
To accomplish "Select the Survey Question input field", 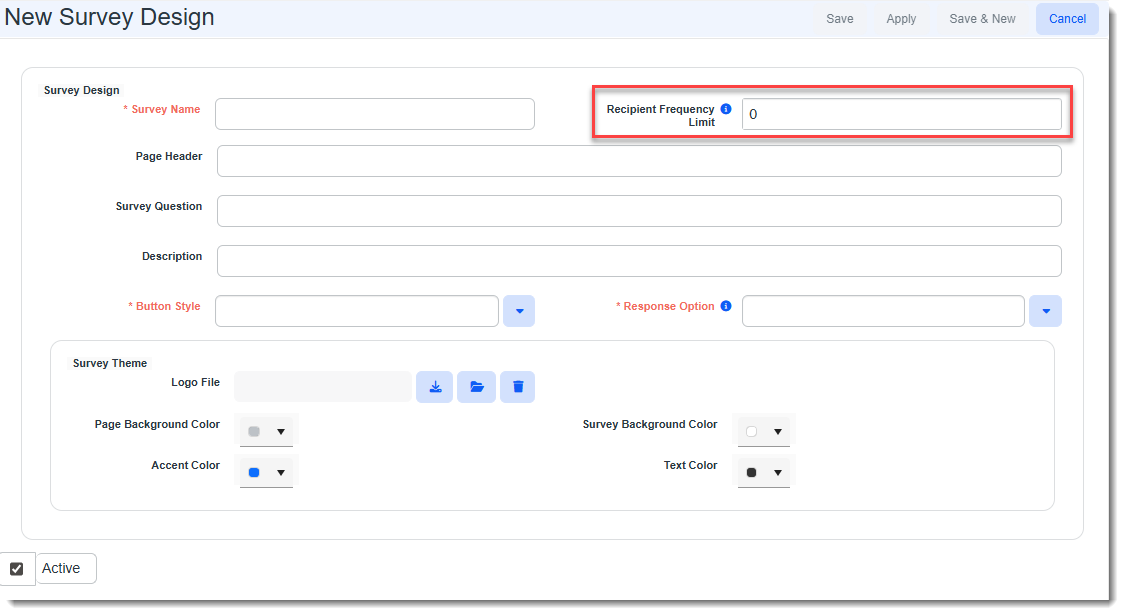I will [x=639, y=211].
